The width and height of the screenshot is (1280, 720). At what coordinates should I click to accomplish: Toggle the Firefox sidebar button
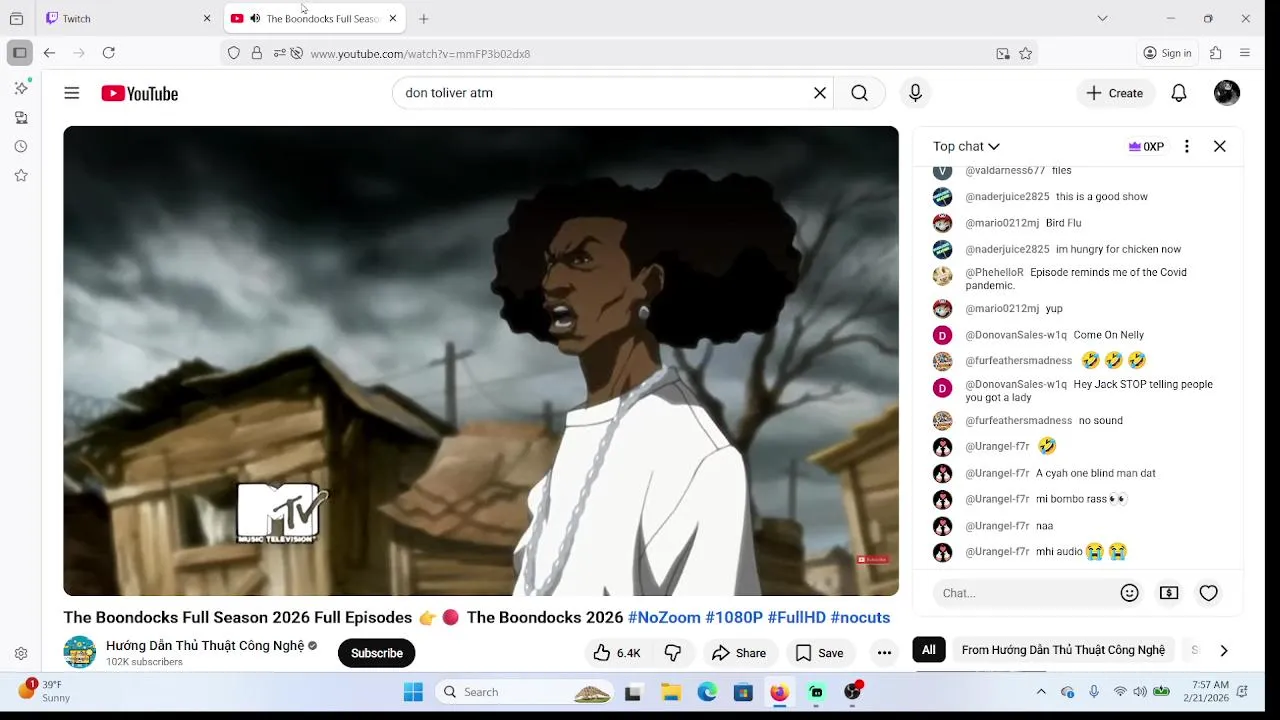20,53
